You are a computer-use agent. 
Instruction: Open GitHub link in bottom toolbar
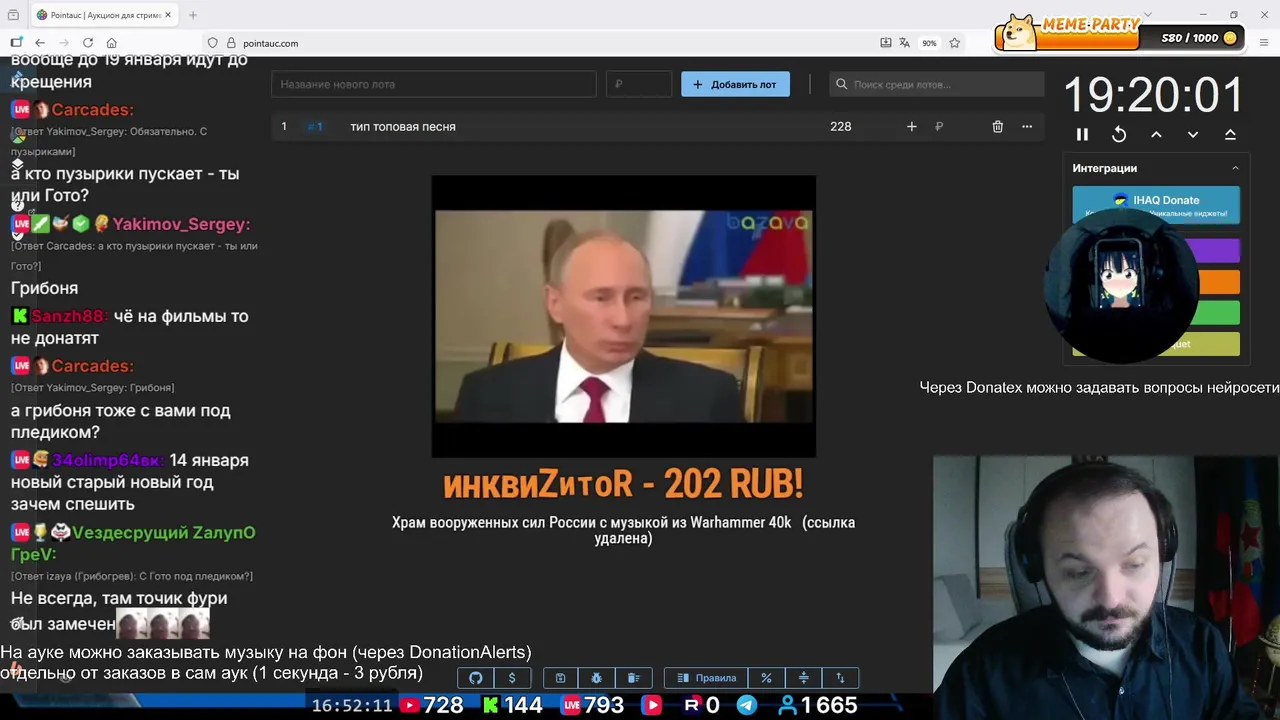(x=476, y=678)
